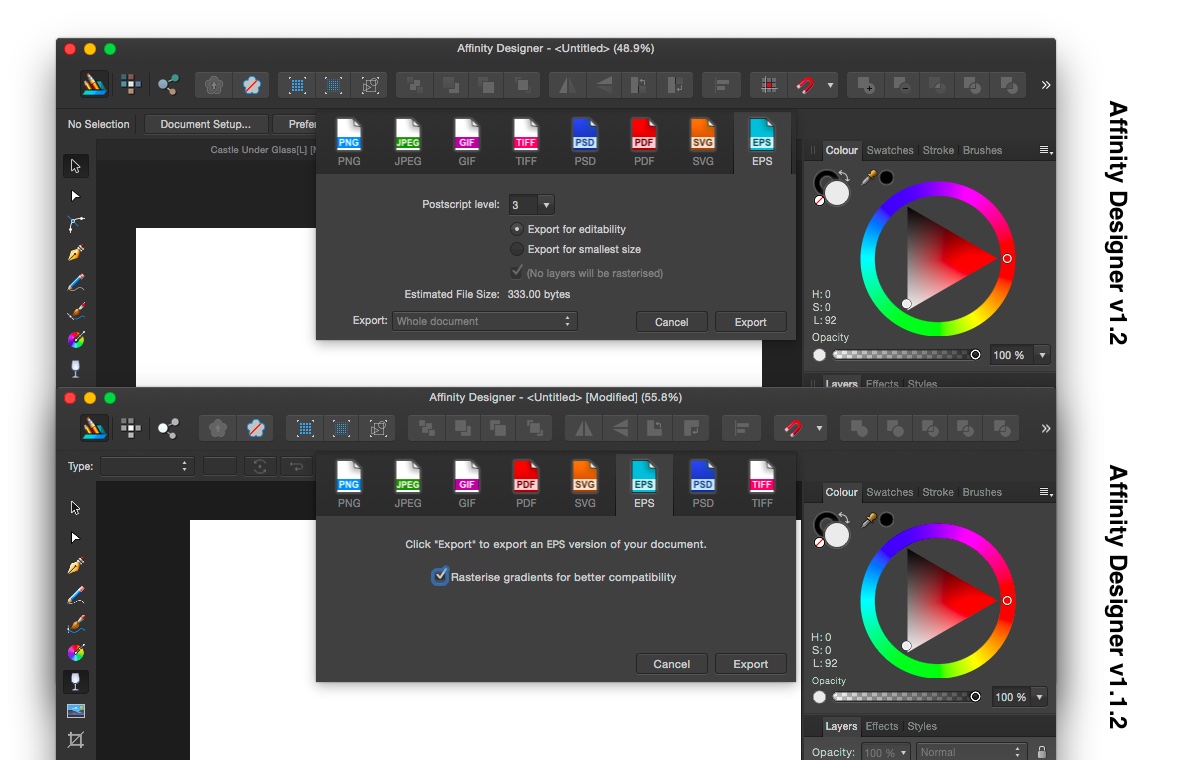Viewport: 1180px width, 760px height.
Task: Switch to Export persona in top window
Action: tap(168, 84)
